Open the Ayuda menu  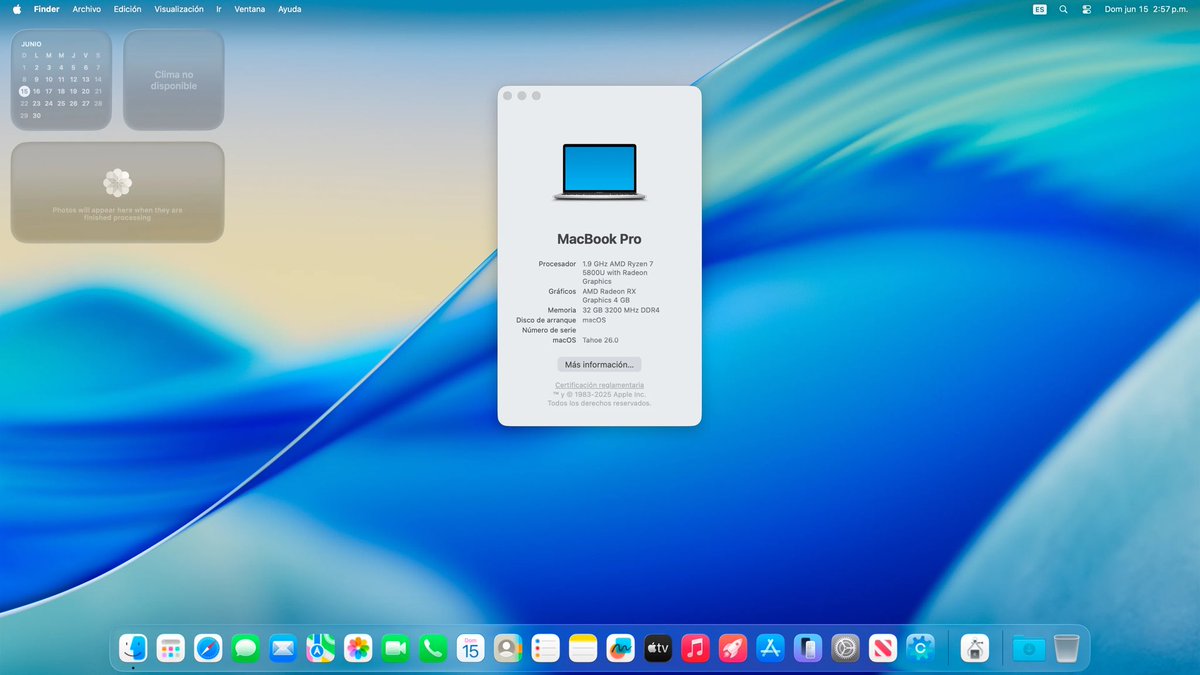(289, 9)
